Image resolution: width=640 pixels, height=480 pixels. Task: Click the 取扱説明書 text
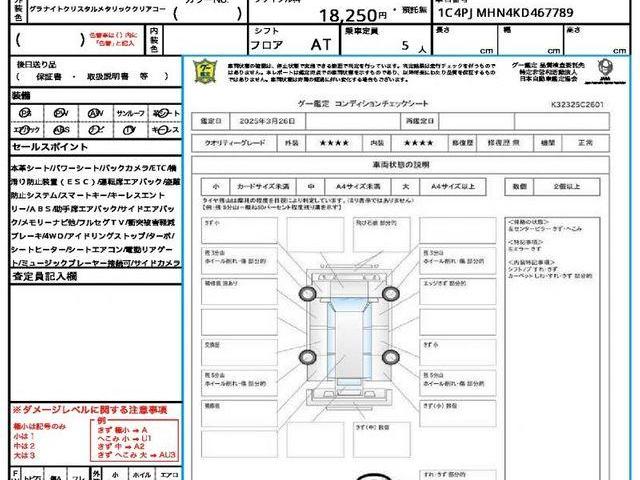pyautogui.click(x=108, y=76)
